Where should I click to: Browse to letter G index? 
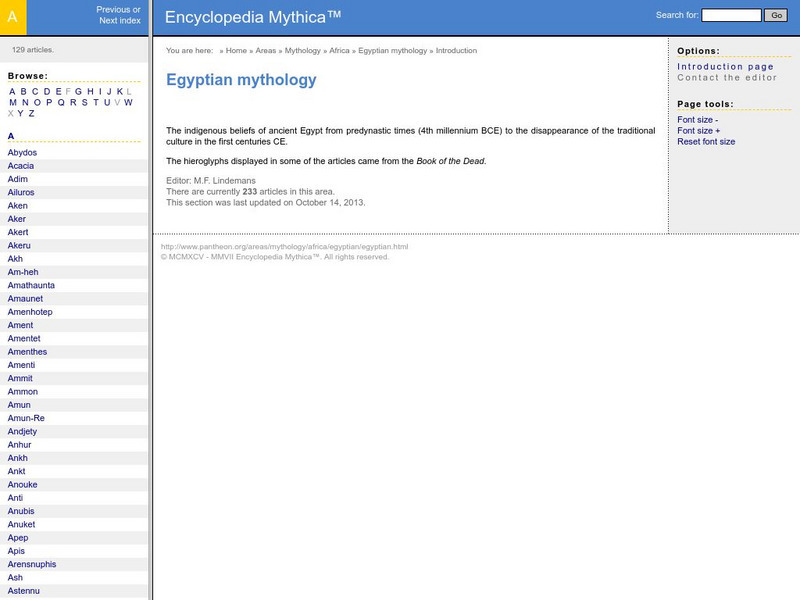(x=78, y=91)
